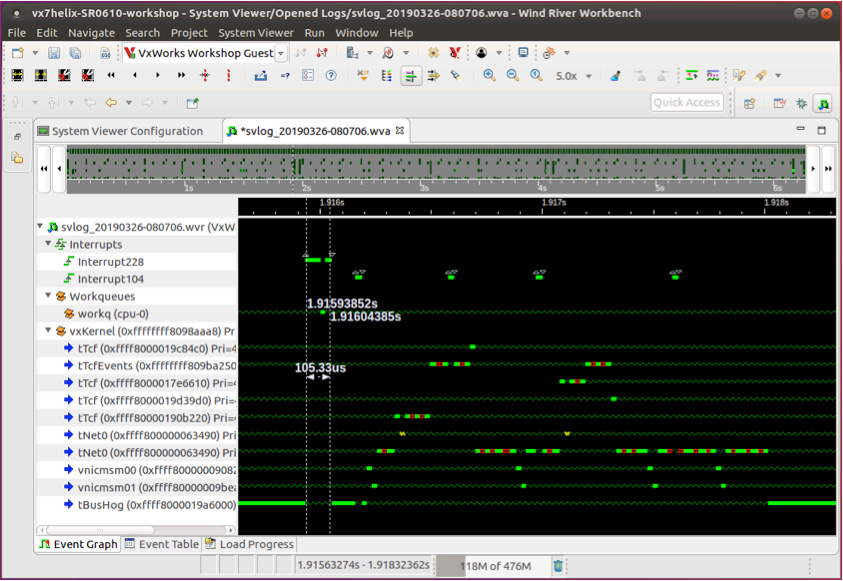Click the red dashed vertical marker icon
843x581 pixels.
tap(228, 75)
